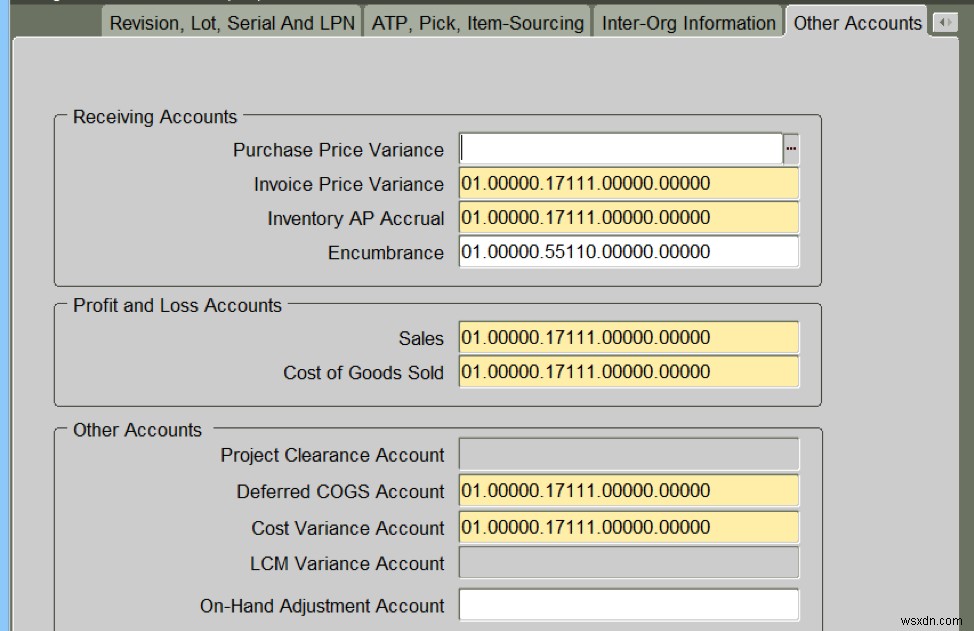Viewport: 974px width, 631px height.
Task: Click the disabled Project Clearance Account field
Action: click(x=628, y=454)
